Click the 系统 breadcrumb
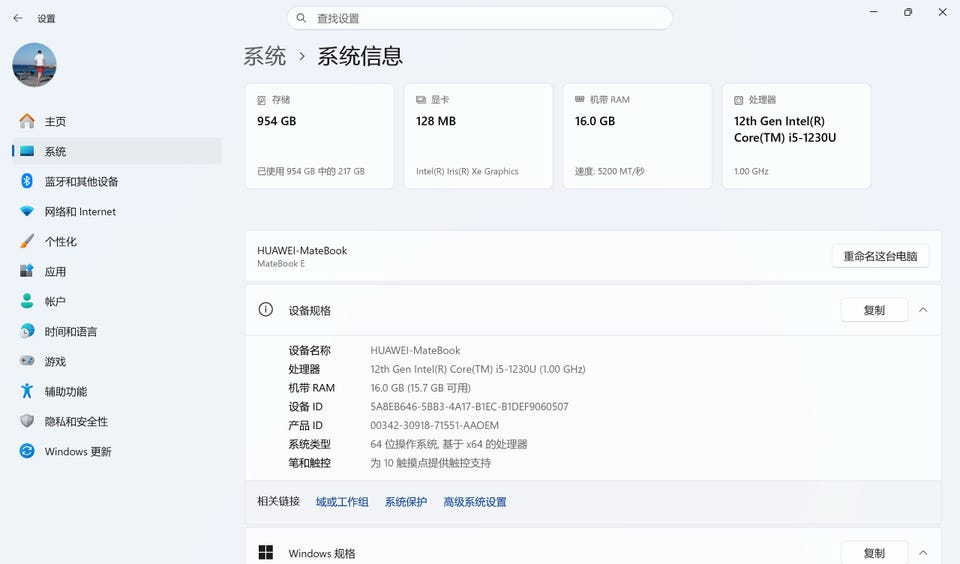 click(x=264, y=56)
